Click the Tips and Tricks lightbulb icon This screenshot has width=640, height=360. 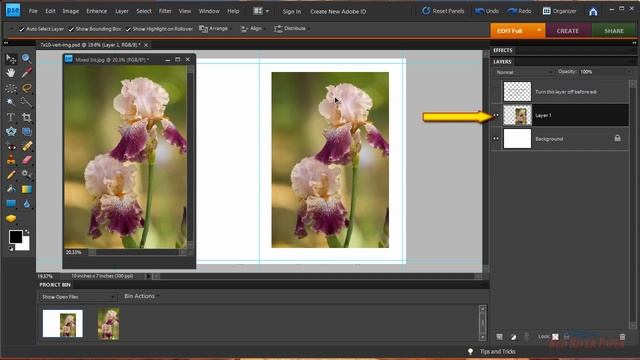tap(470, 351)
